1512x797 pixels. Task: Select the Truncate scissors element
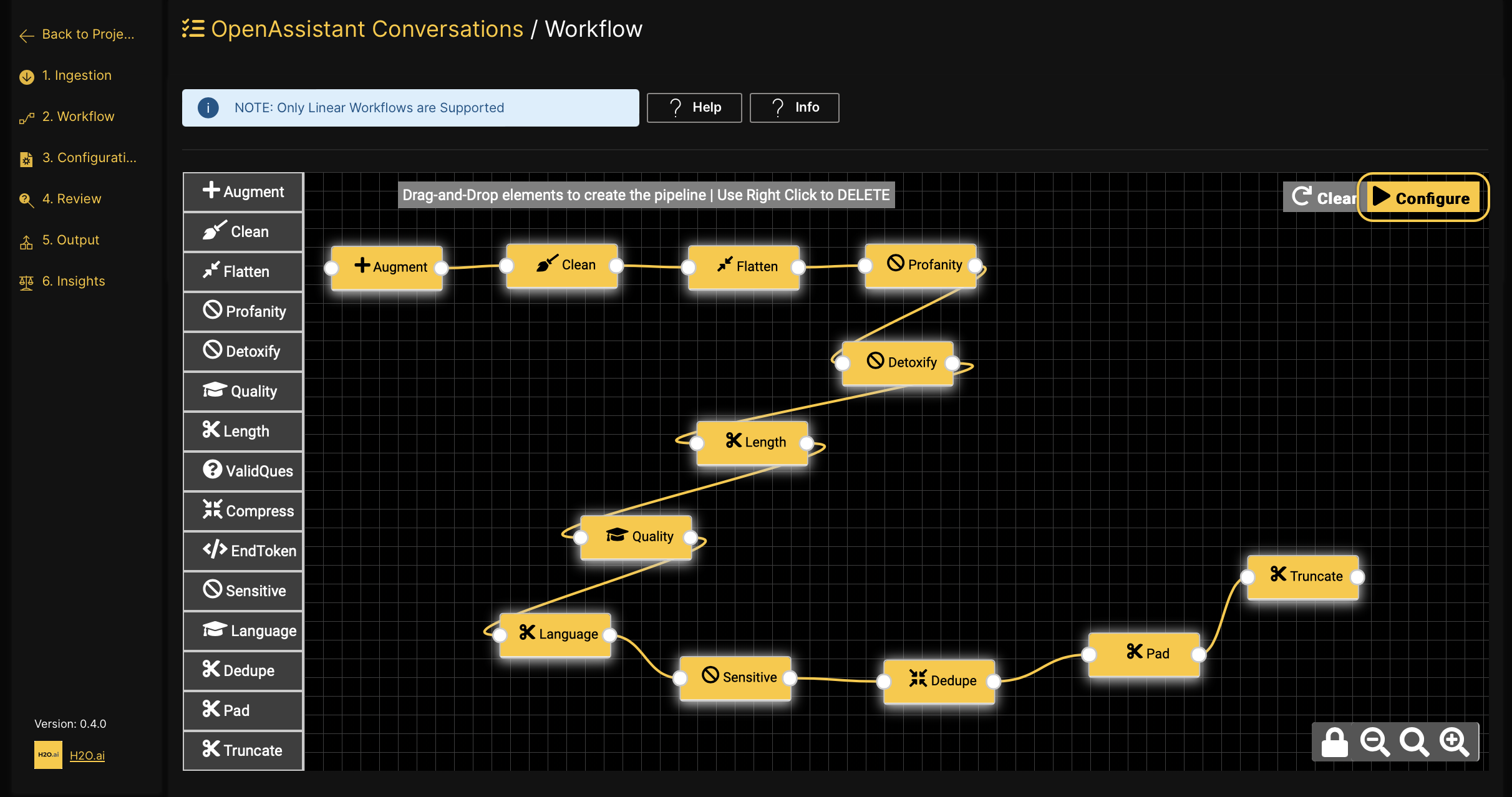click(x=243, y=750)
